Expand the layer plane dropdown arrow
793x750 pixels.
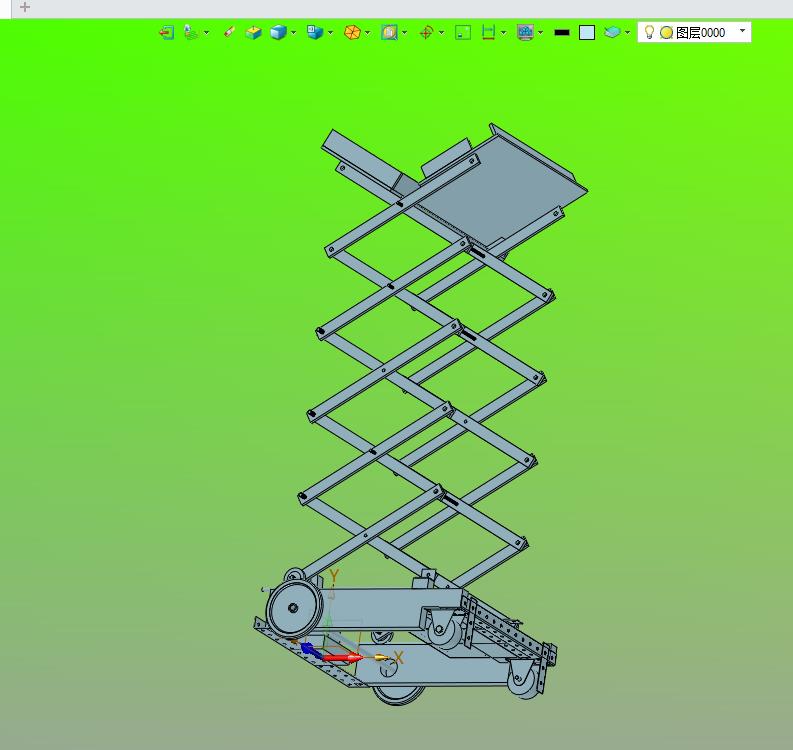[628, 32]
